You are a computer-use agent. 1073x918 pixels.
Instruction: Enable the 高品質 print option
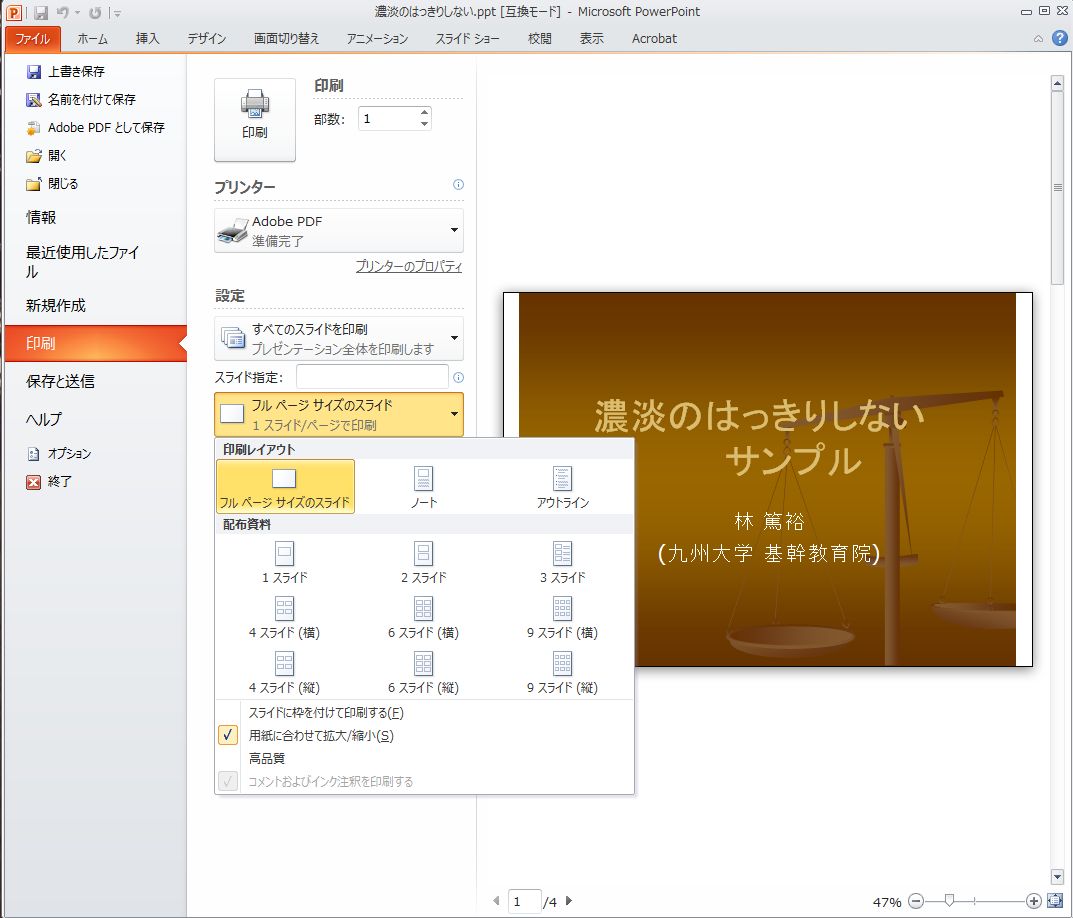(267, 759)
